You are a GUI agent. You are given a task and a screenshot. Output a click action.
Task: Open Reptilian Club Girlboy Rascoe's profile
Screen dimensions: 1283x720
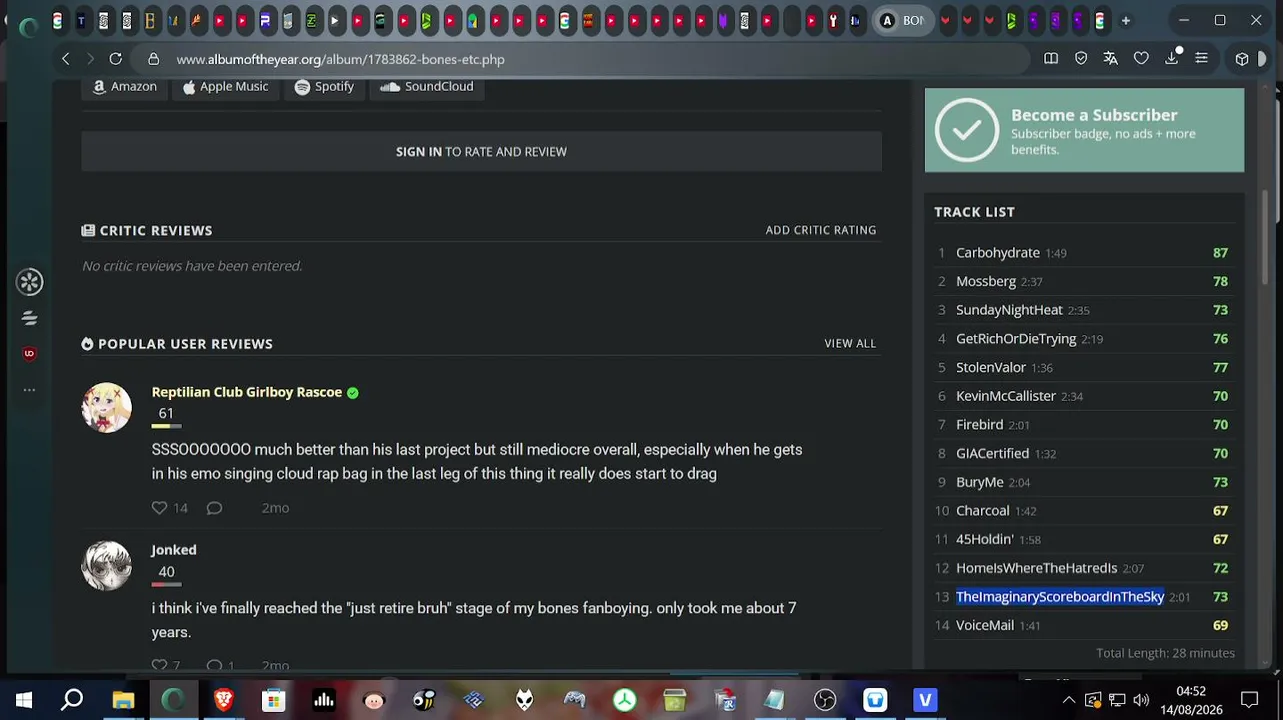247,392
